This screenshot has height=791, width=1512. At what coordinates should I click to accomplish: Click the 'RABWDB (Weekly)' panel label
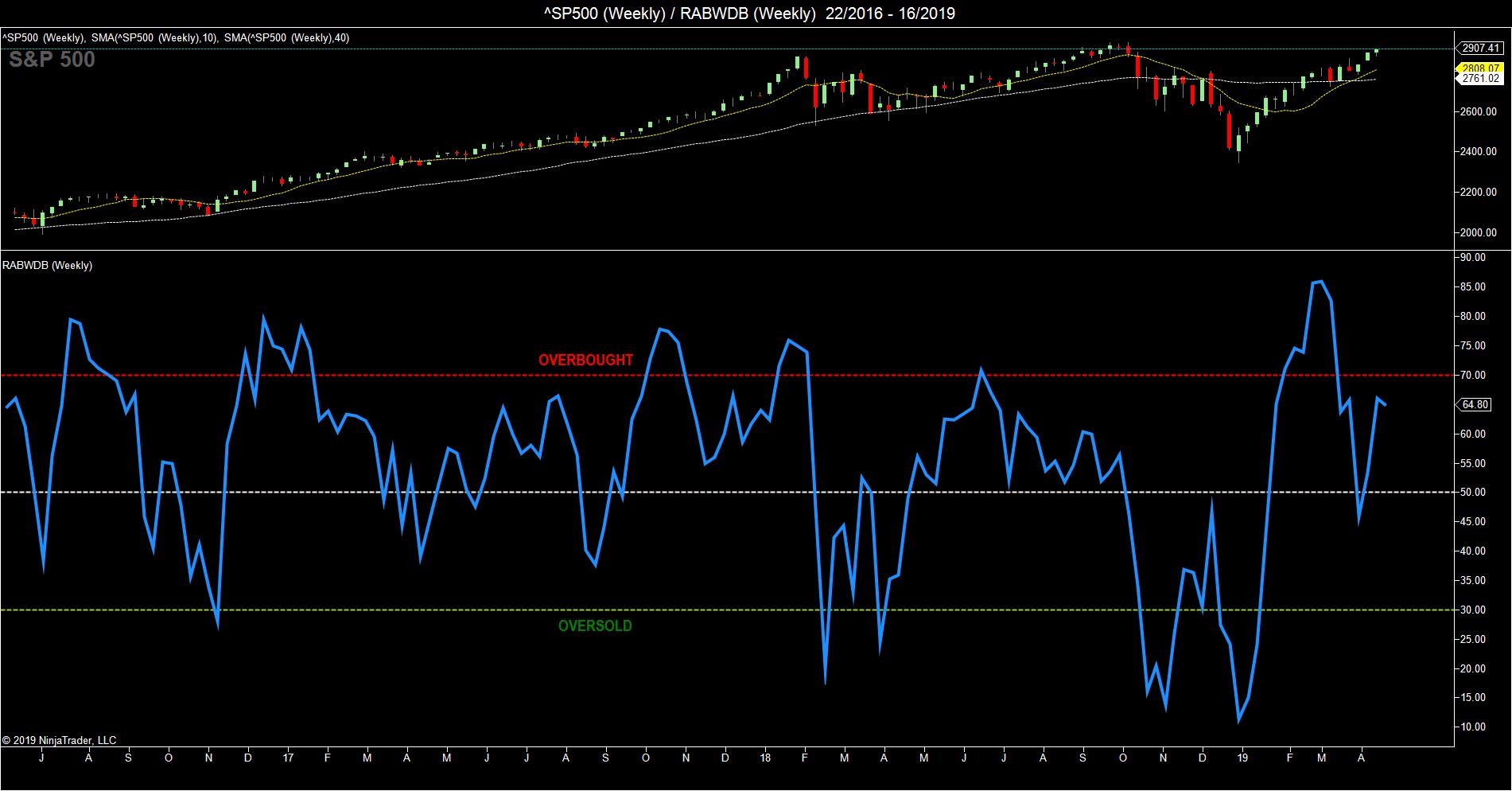point(47,266)
